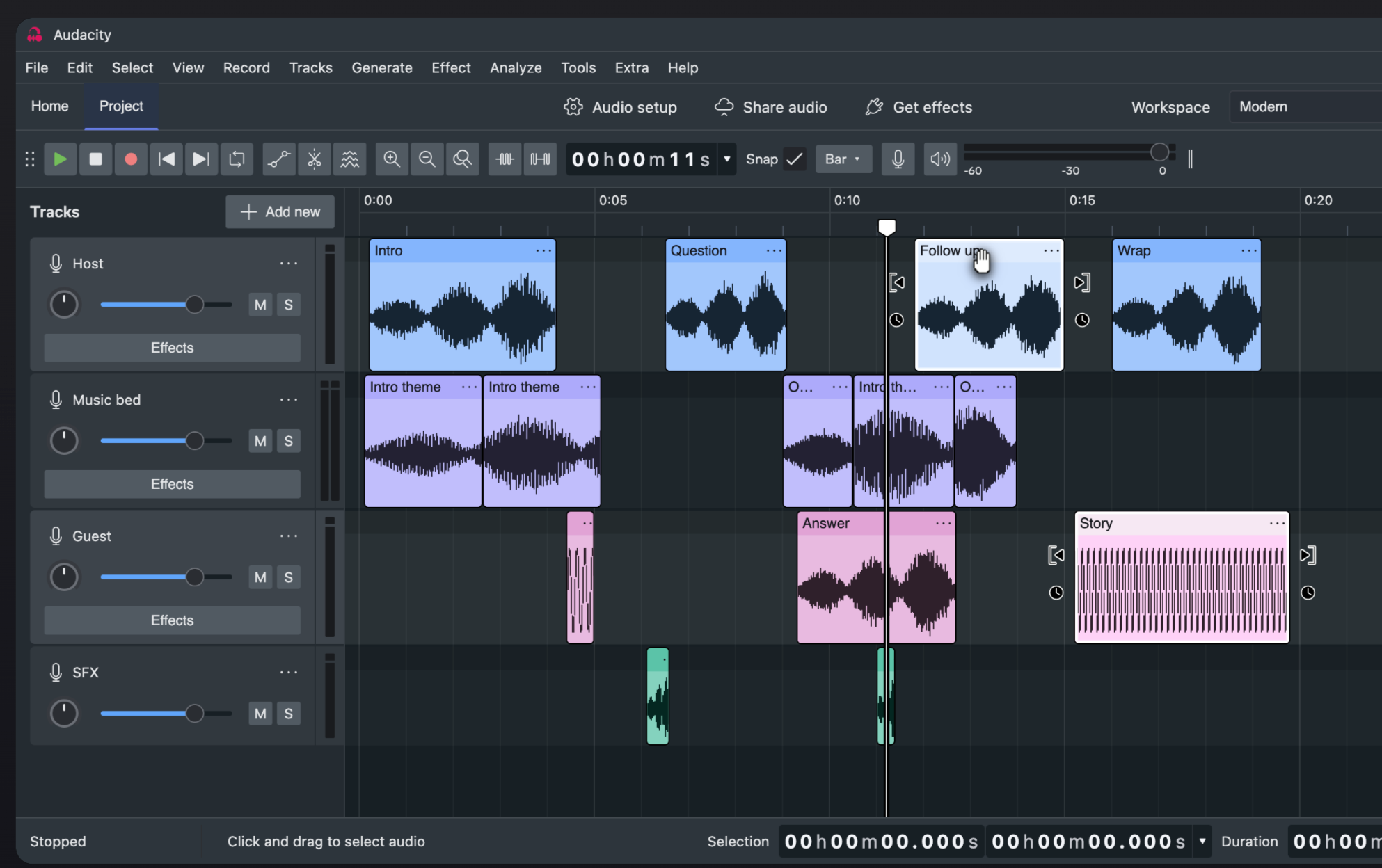Screen dimensions: 1382x868
Task: Click the zoom to fit magnifier icon
Action: pyautogui.click(x=462, y=159)
